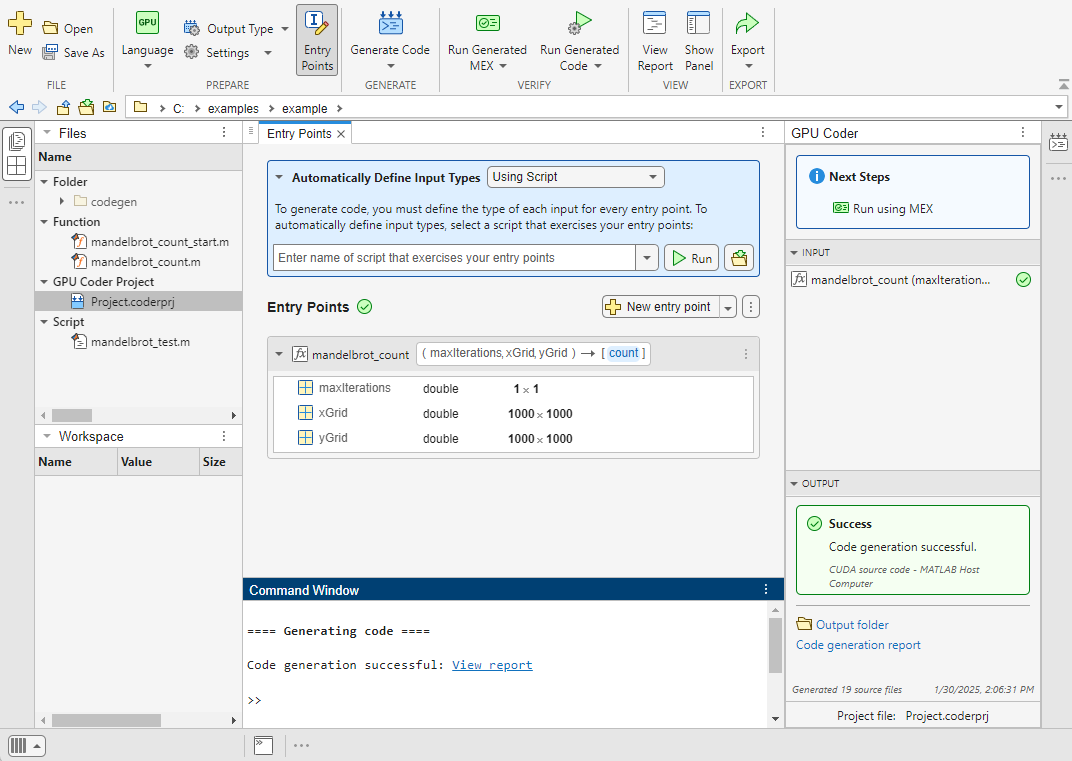Open the GPU Coder panel options menu
Viewport: 1072px width, 761px height.
[x=1023, y=133]
